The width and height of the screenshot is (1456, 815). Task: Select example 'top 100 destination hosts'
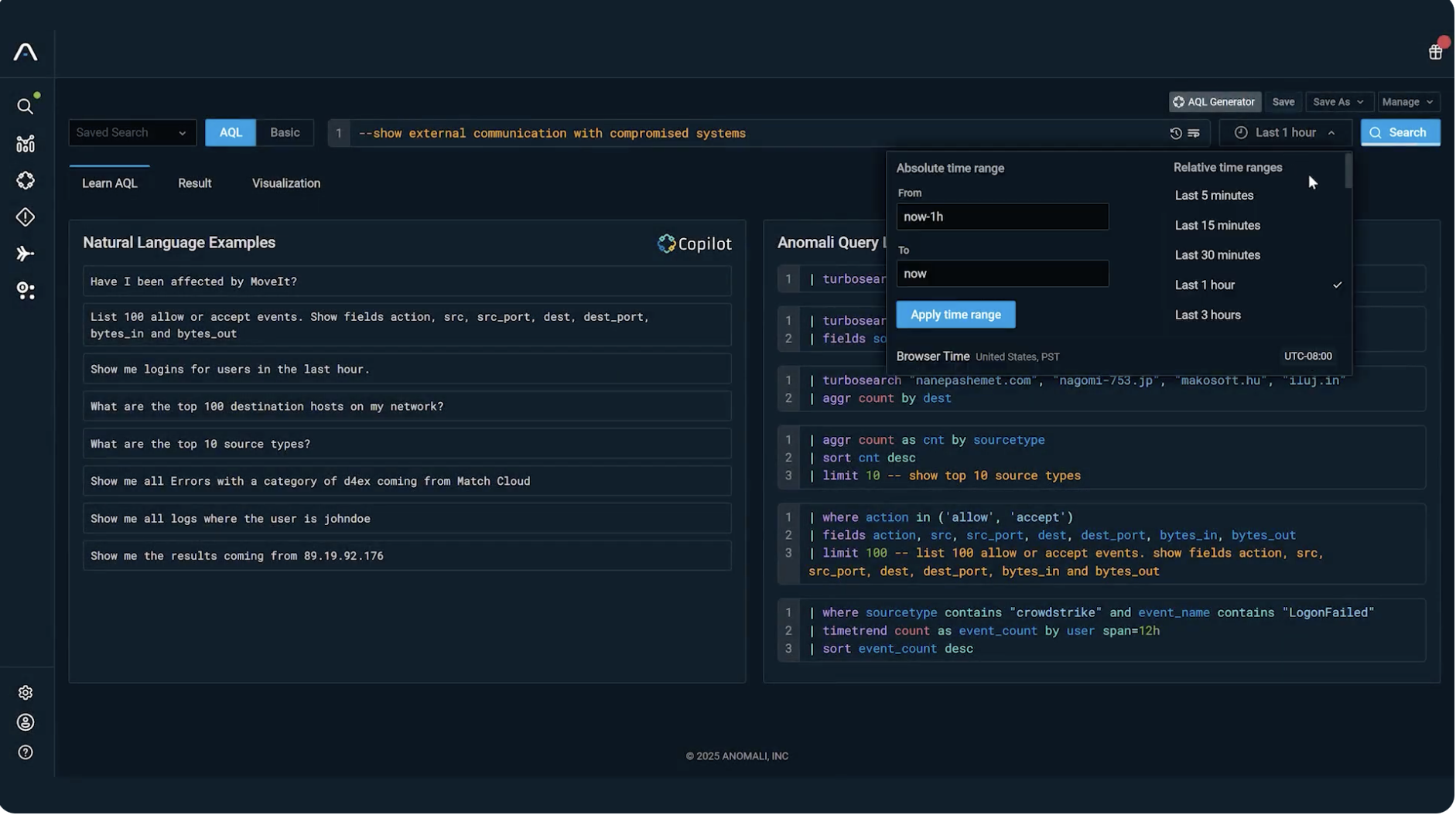[407, 407]
